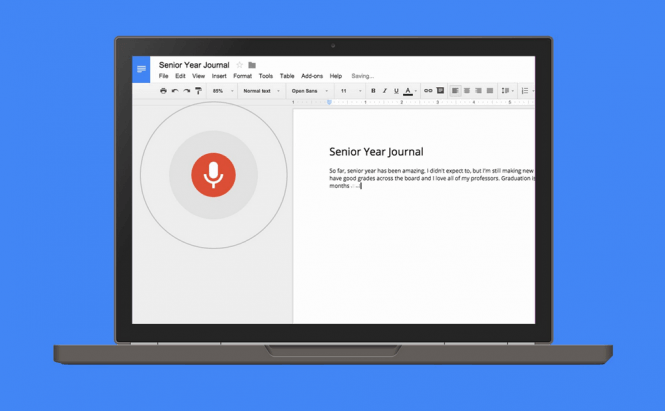Image resolution: width=665 pixels, height=411 pixels.
Task: Click the Senior Year Journal heading in page
Action: click(x=376, y=152)
